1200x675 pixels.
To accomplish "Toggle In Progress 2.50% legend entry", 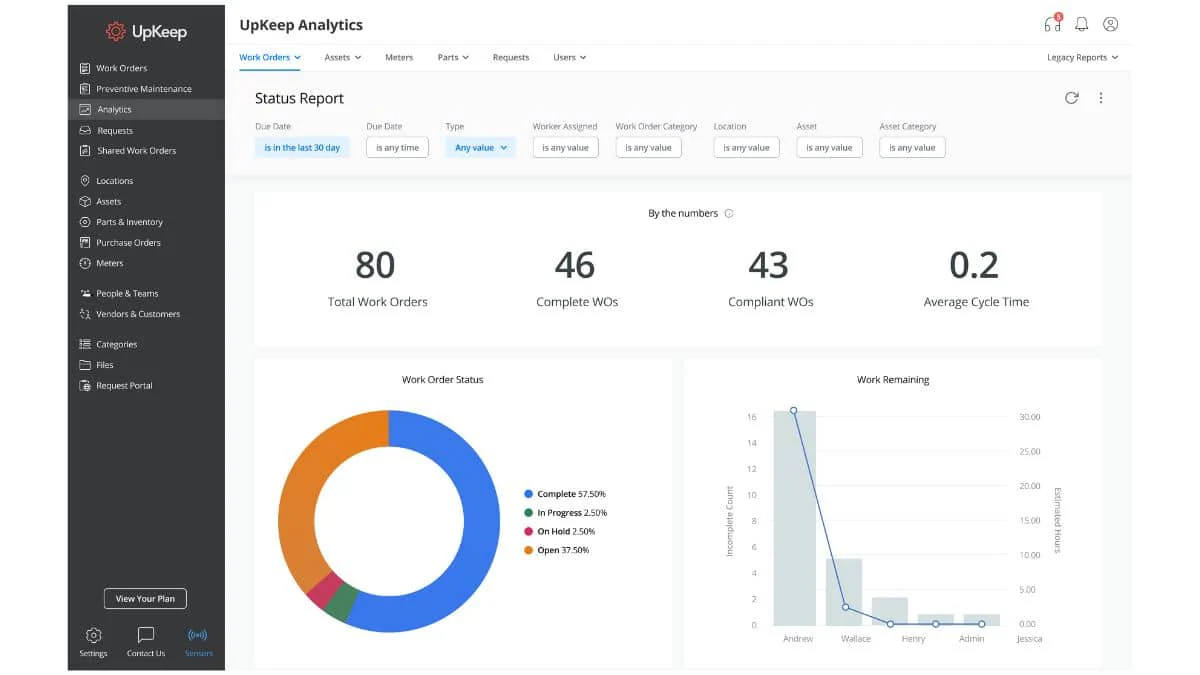I will [x=566, y=513].
